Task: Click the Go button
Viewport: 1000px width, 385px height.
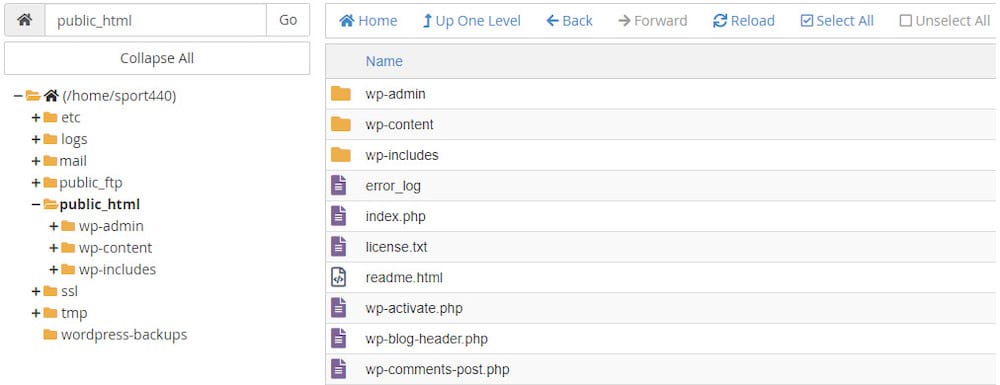Action: (x=288, y=20)
